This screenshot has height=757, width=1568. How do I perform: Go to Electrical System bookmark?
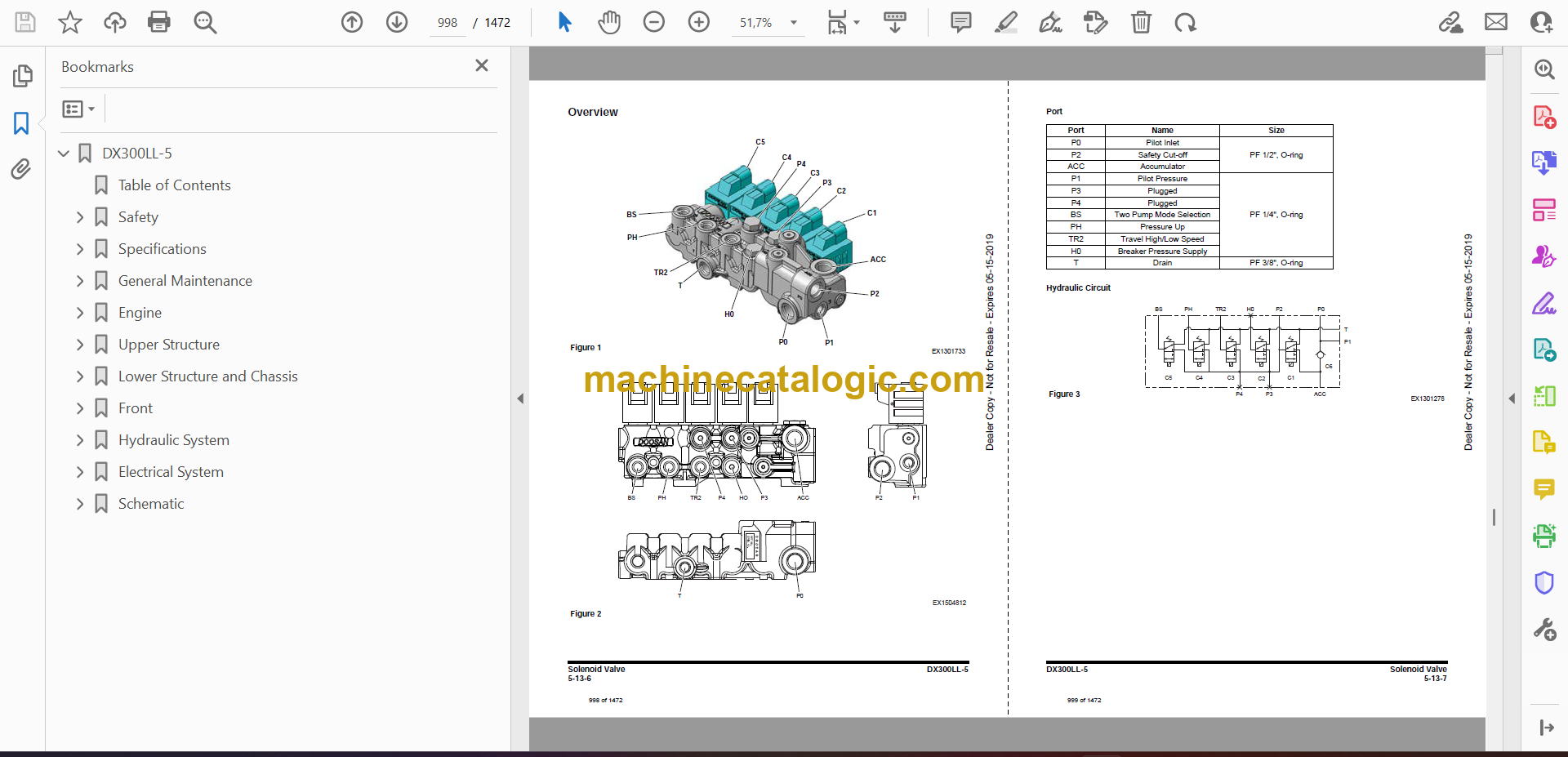[171, 472]
